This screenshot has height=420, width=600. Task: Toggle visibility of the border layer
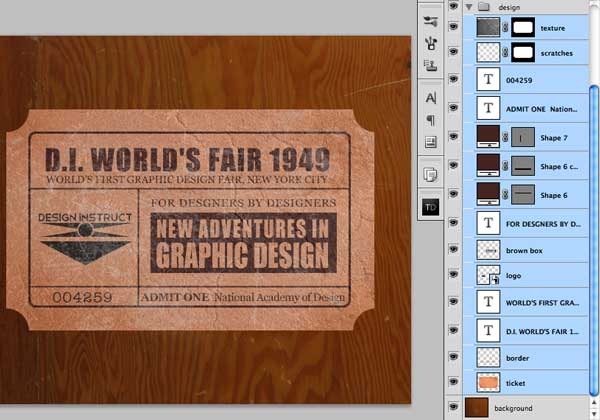coord(453,357)
